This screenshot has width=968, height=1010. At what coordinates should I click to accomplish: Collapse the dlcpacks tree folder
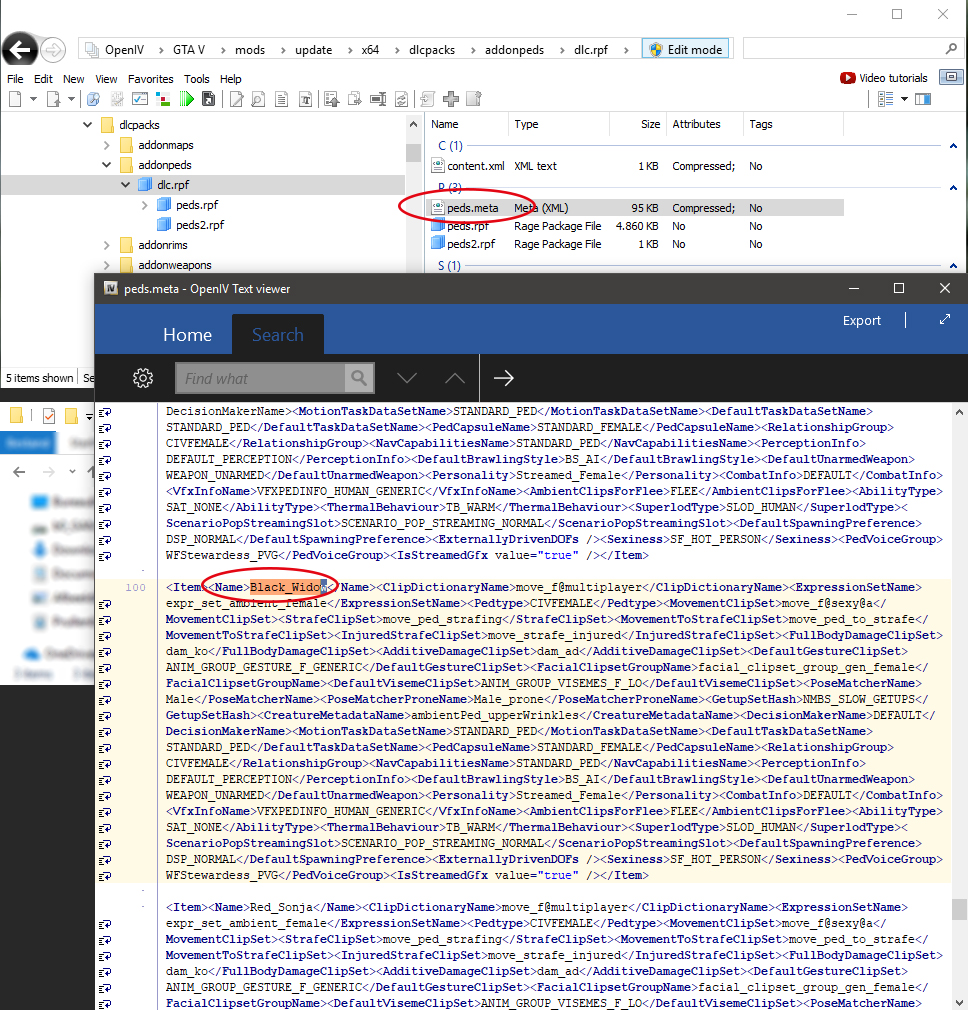point(88,124)
